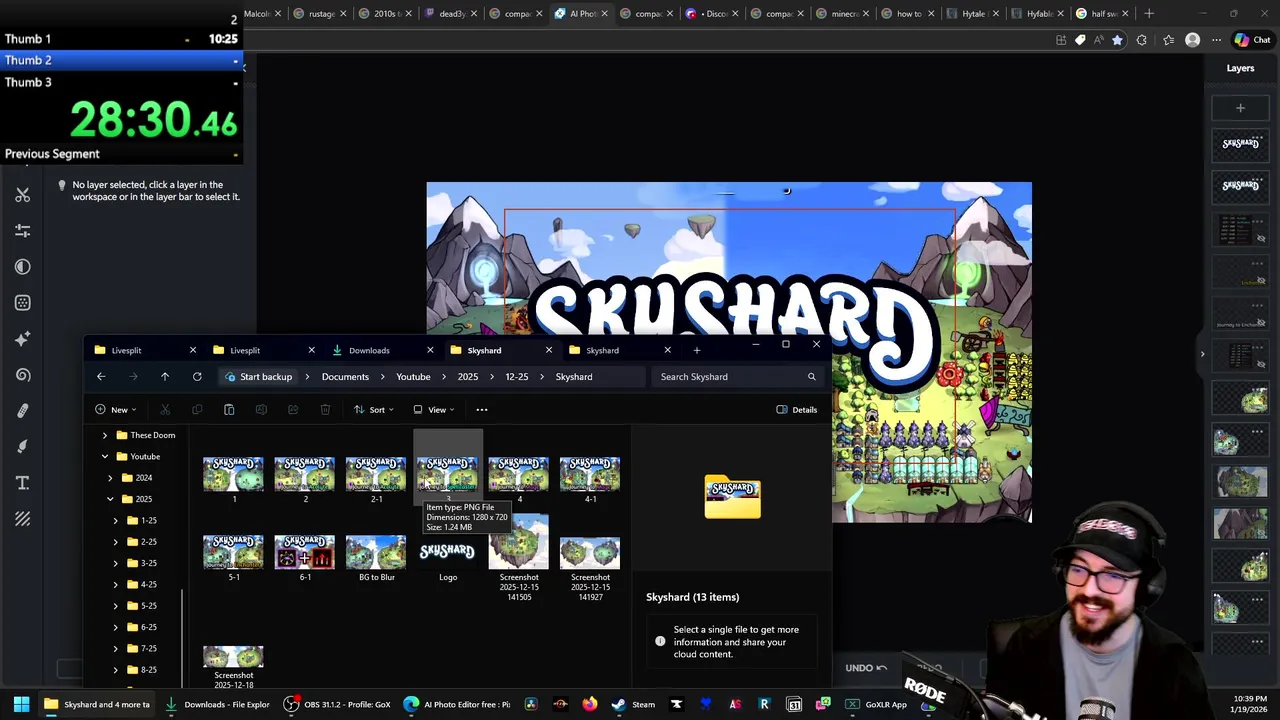Open the New item dropdown
Viewport: 1280px width, 720px height.
[115, 409]
